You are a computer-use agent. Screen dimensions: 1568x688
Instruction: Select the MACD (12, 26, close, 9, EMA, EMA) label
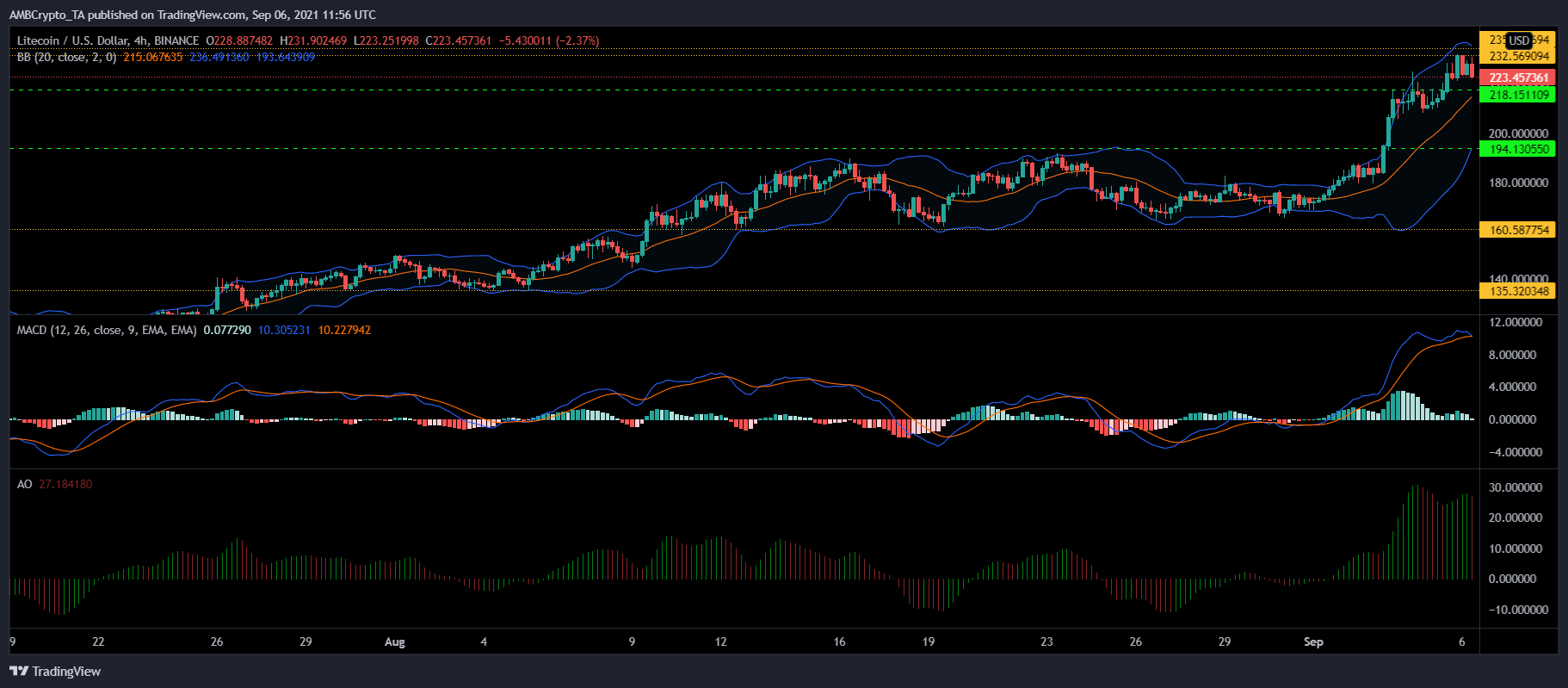click(107, 330)
